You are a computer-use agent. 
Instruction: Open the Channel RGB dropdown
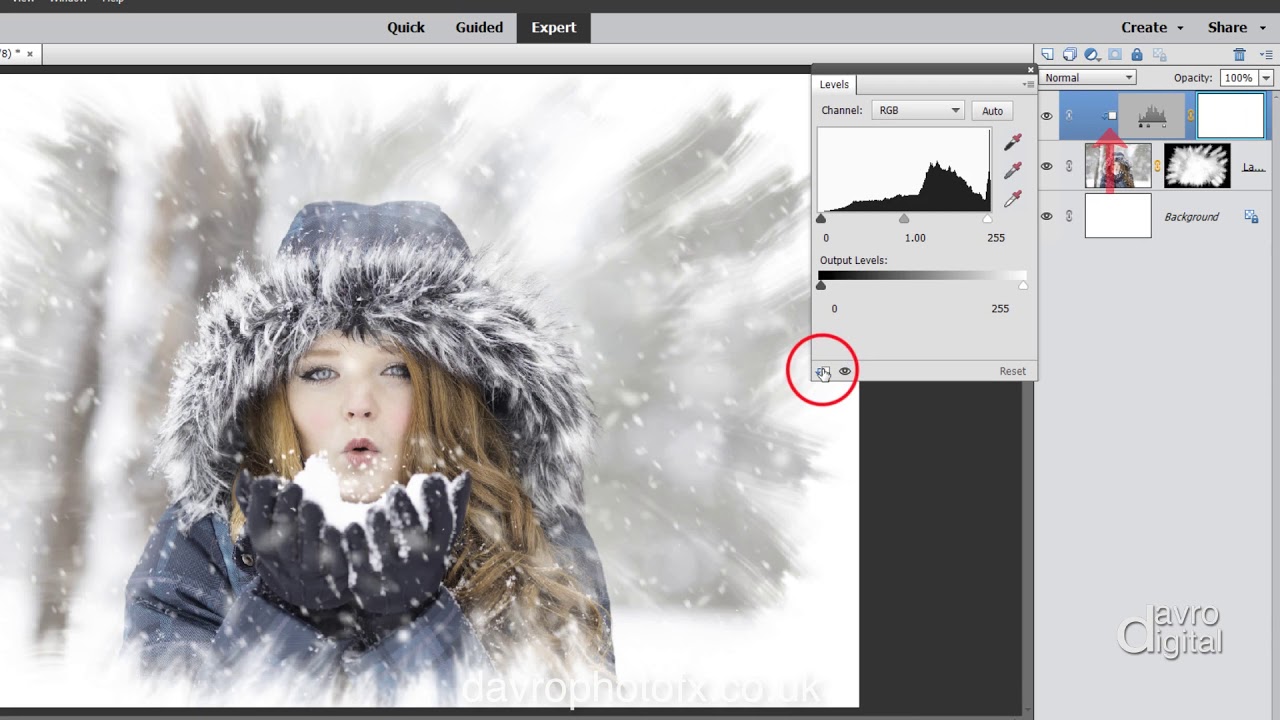pos(917,110)
